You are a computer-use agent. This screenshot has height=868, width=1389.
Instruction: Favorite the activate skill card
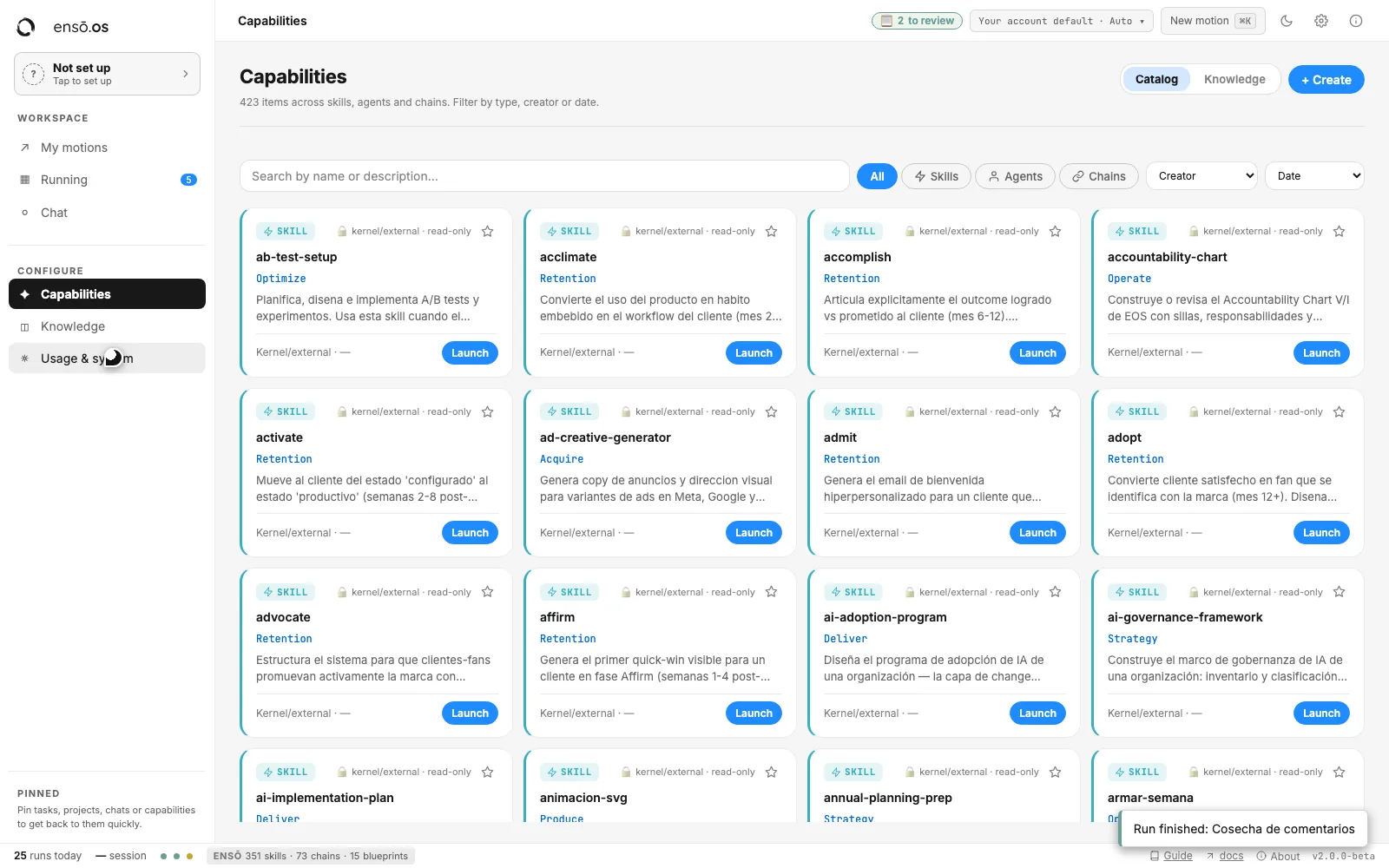pyautogui.click(x=488, y=412)
